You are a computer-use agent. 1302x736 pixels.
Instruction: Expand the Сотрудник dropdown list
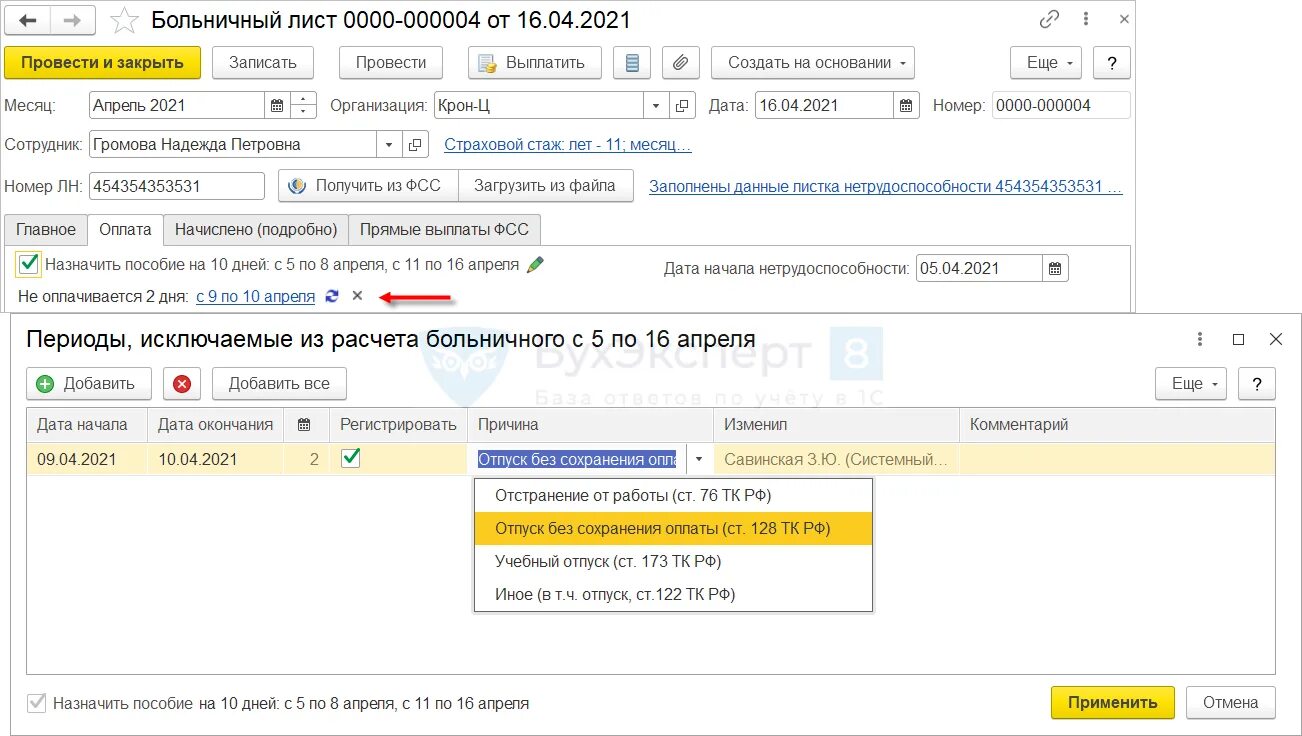[389, 144]
